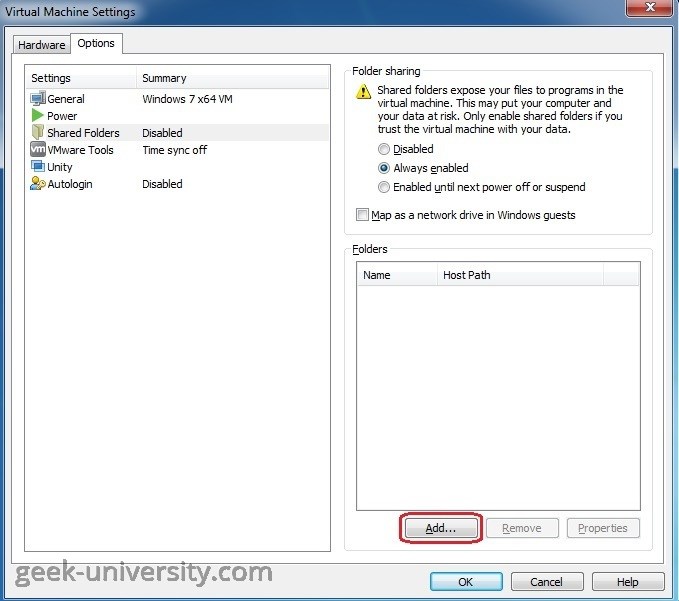The height and width of the screenshot is (601, 679).
Task: Select the Options tab
Action: pos(96,43)
